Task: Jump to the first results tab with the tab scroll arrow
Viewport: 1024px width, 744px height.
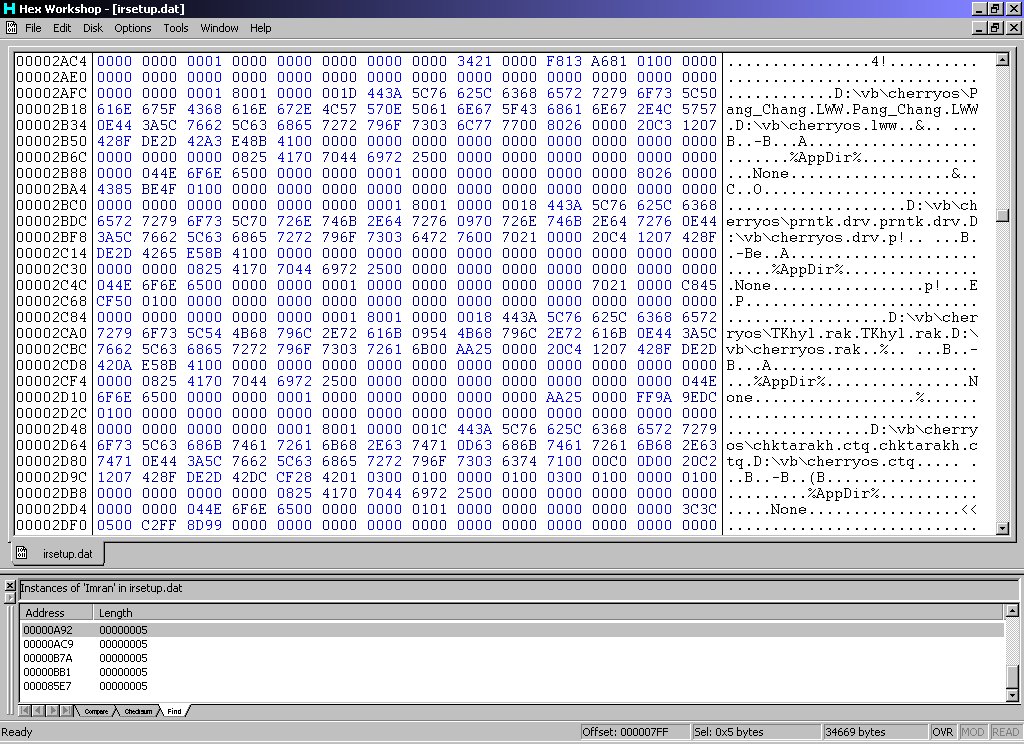Action: click(x=25, y=711)
